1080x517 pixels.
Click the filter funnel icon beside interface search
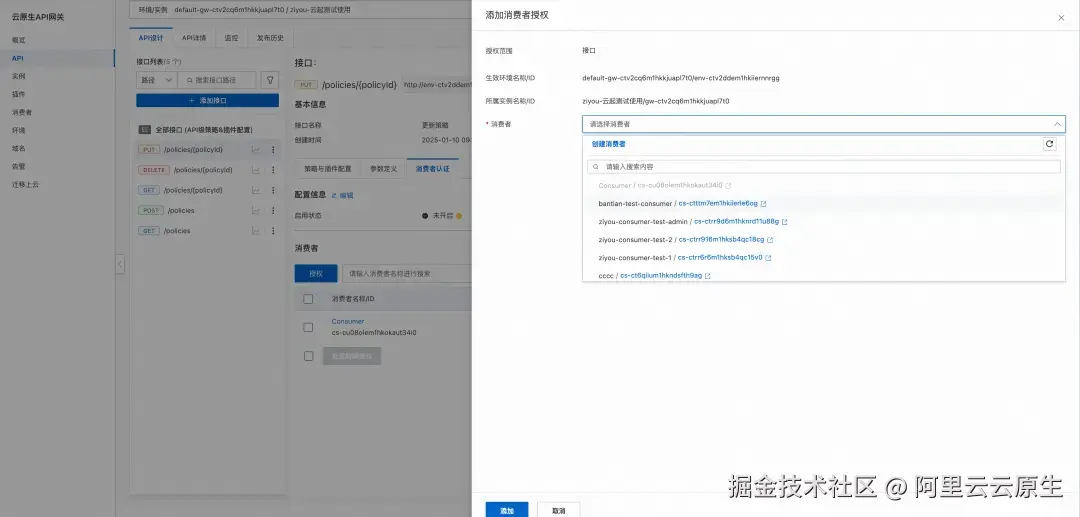(271, 80)
